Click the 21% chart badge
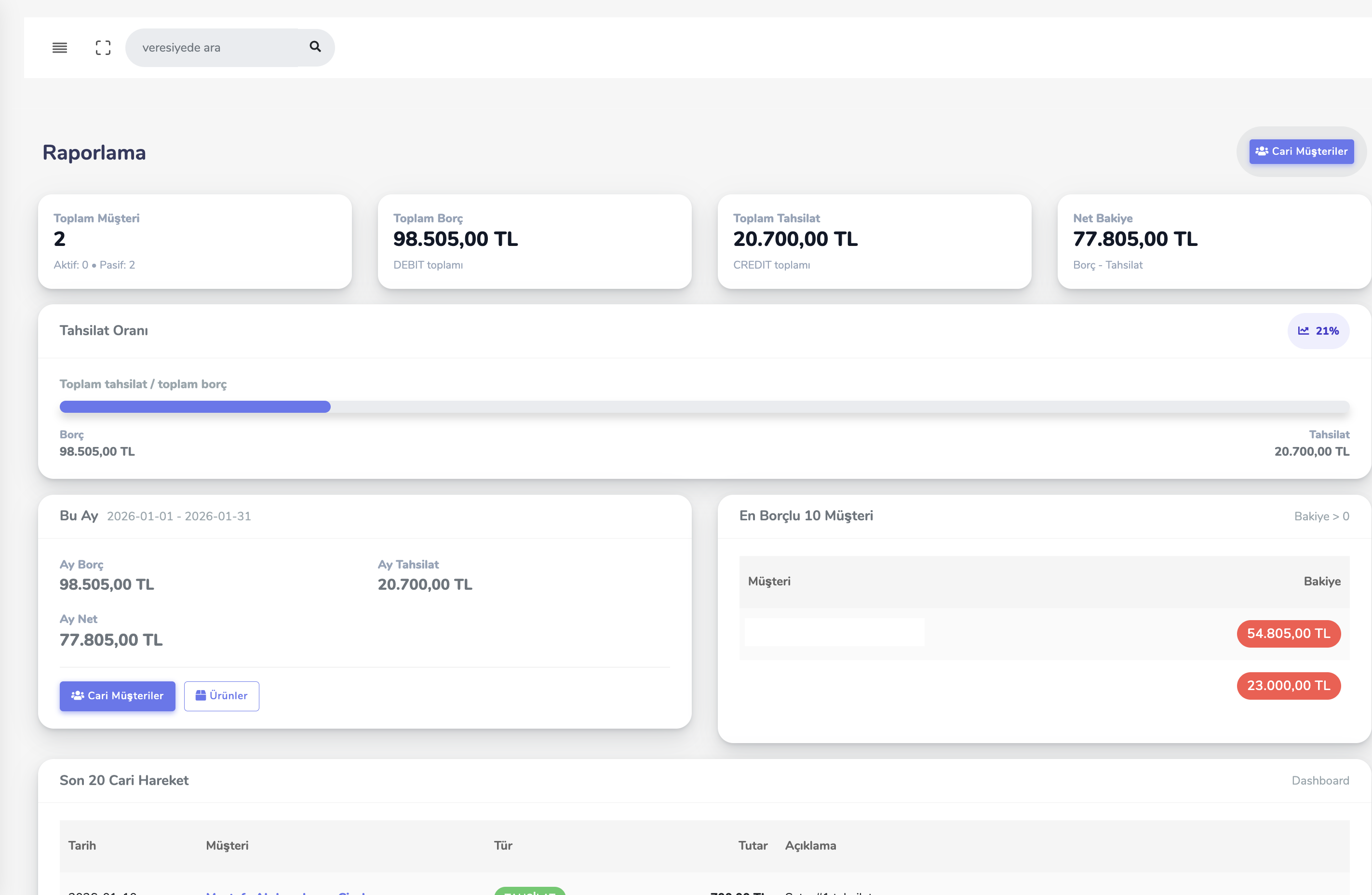This screenshot has width=1372, height=895. click(x=1318, y=331)
